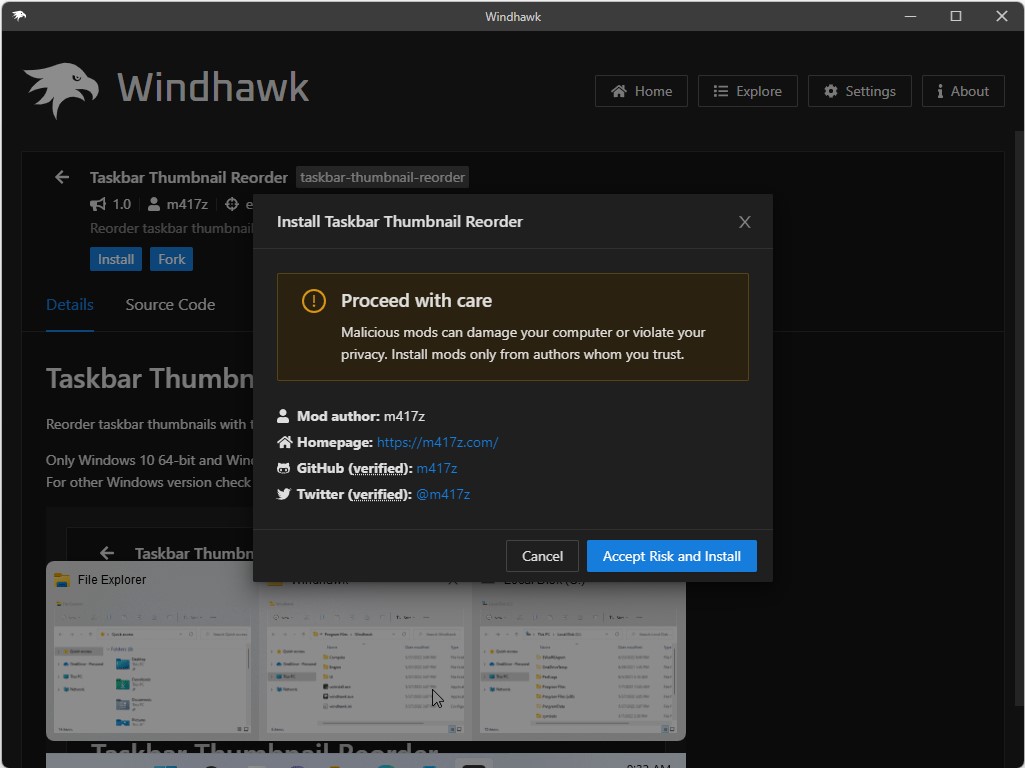Image resolution: width=1025 pixels, height=768 pixels.
Task: Click the Windhawk title bar app icon
Action: 19,16
